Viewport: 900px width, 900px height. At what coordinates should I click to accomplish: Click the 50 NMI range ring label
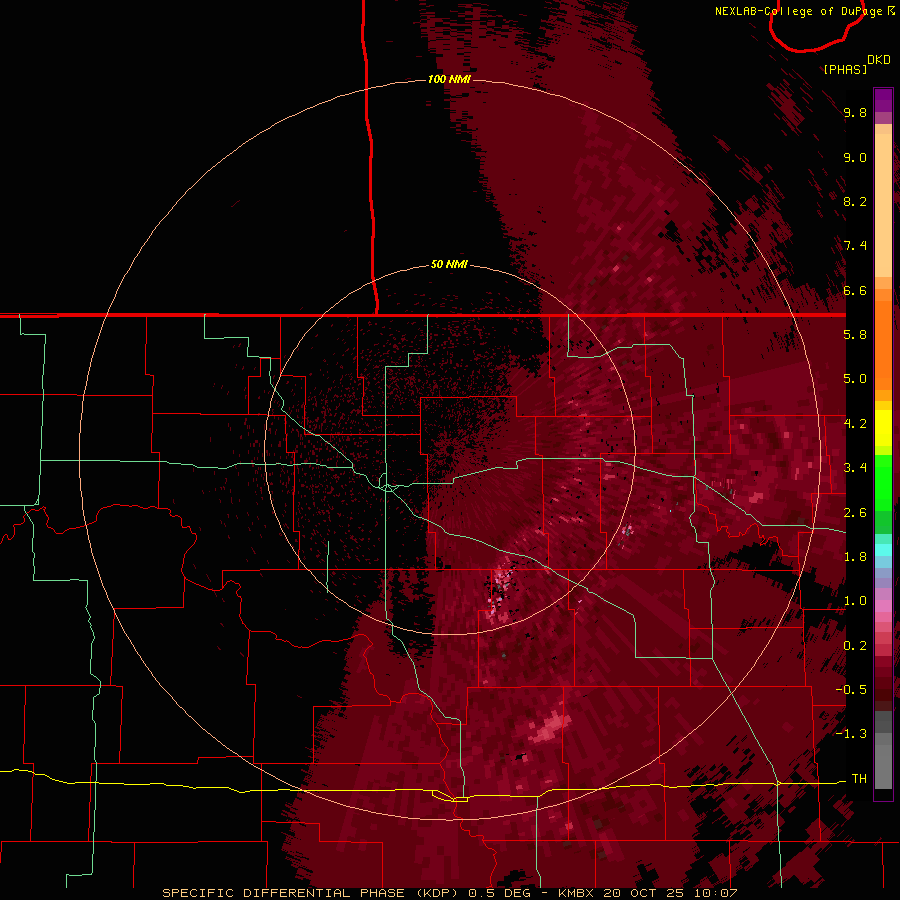[449, 264]
